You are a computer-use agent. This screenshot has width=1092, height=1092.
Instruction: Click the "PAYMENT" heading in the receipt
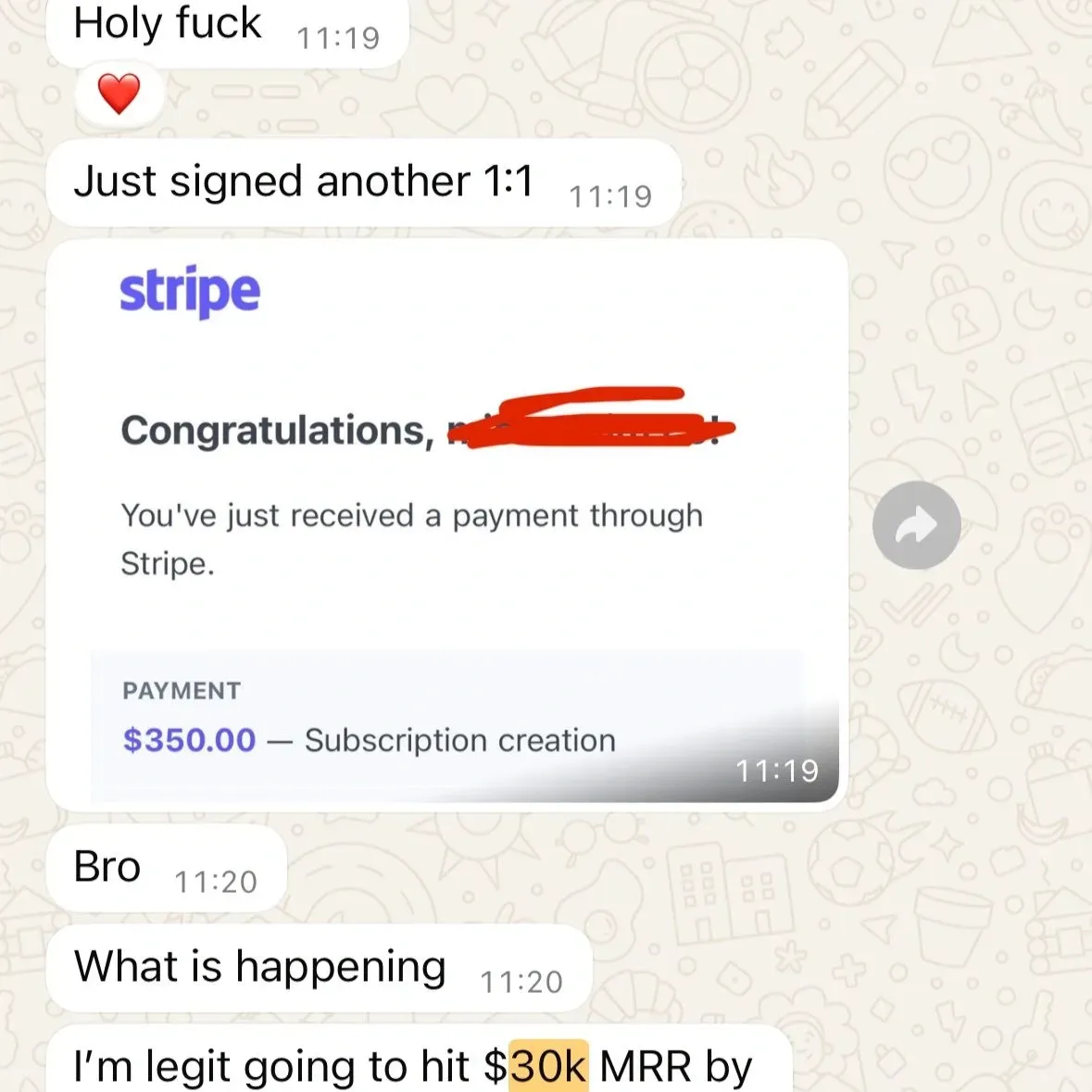click(182, 691)
